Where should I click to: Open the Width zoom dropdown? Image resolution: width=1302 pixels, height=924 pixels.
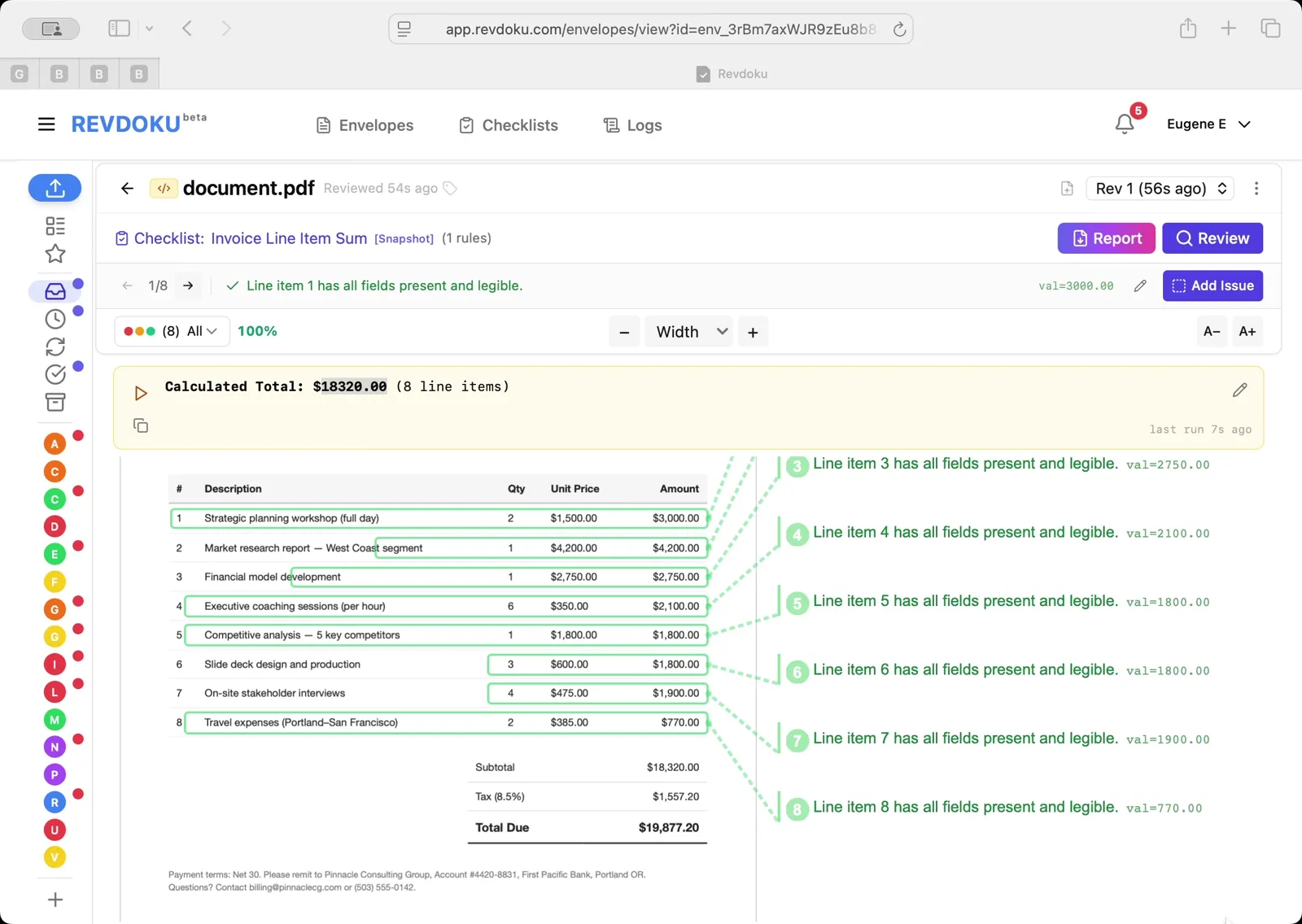[688, 331]
